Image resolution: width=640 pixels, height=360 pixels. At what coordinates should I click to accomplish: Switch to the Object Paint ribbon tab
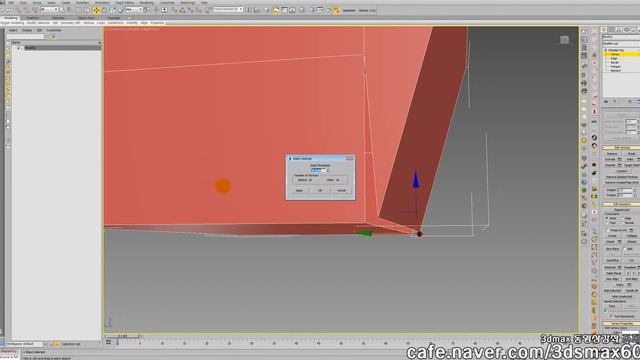(x=86, y=18)
